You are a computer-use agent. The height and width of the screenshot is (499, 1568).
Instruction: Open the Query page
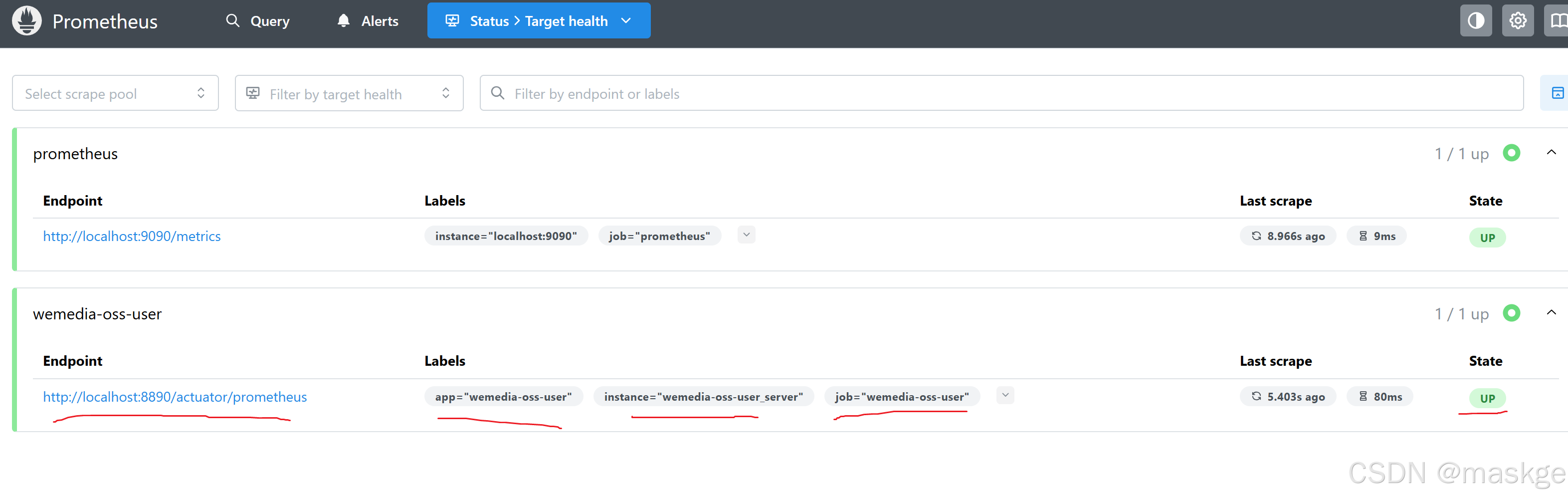[257, 21]
